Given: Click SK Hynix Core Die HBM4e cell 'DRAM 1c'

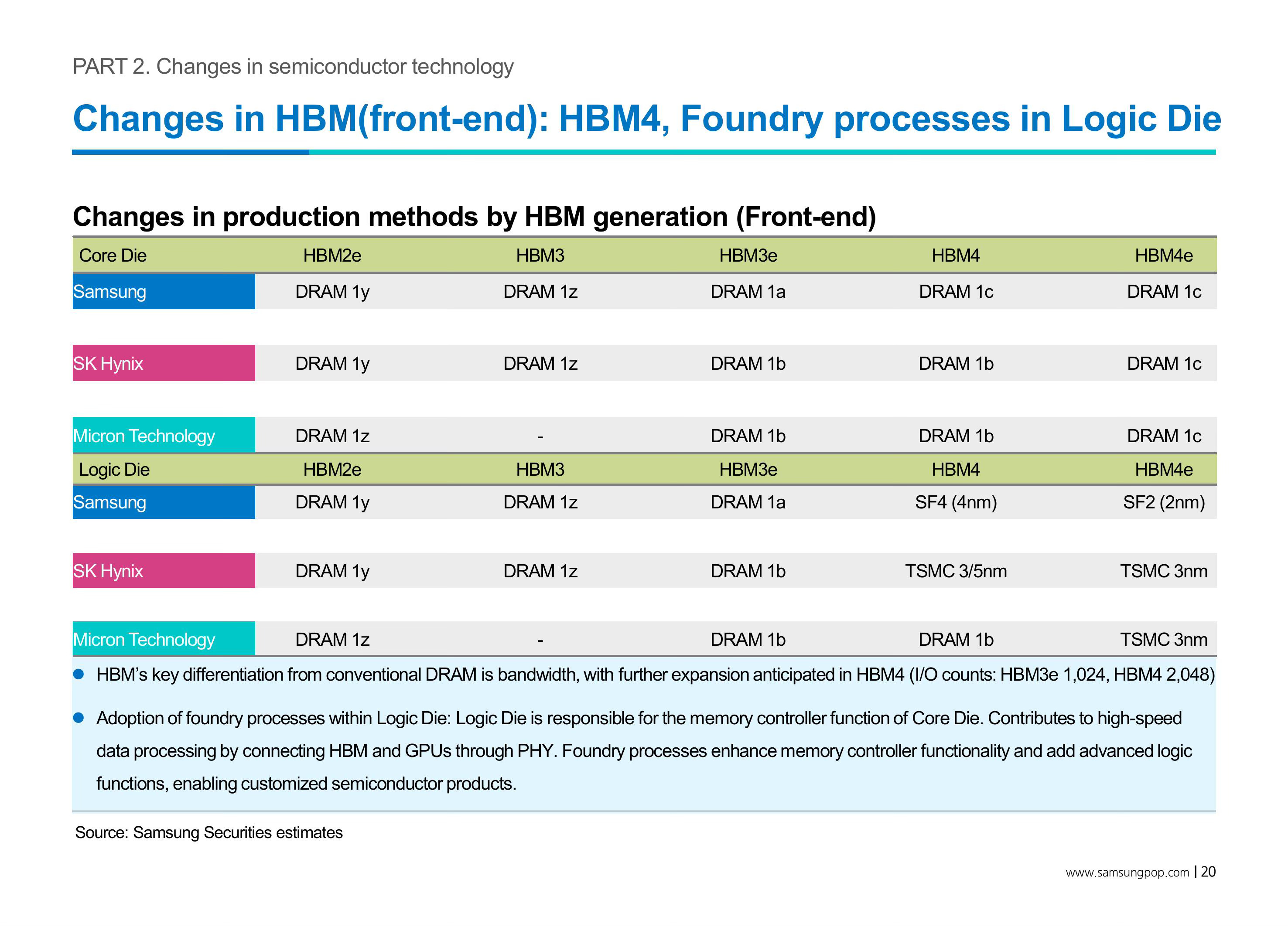Looking at the screenshot, I should tap(1164, 363).
